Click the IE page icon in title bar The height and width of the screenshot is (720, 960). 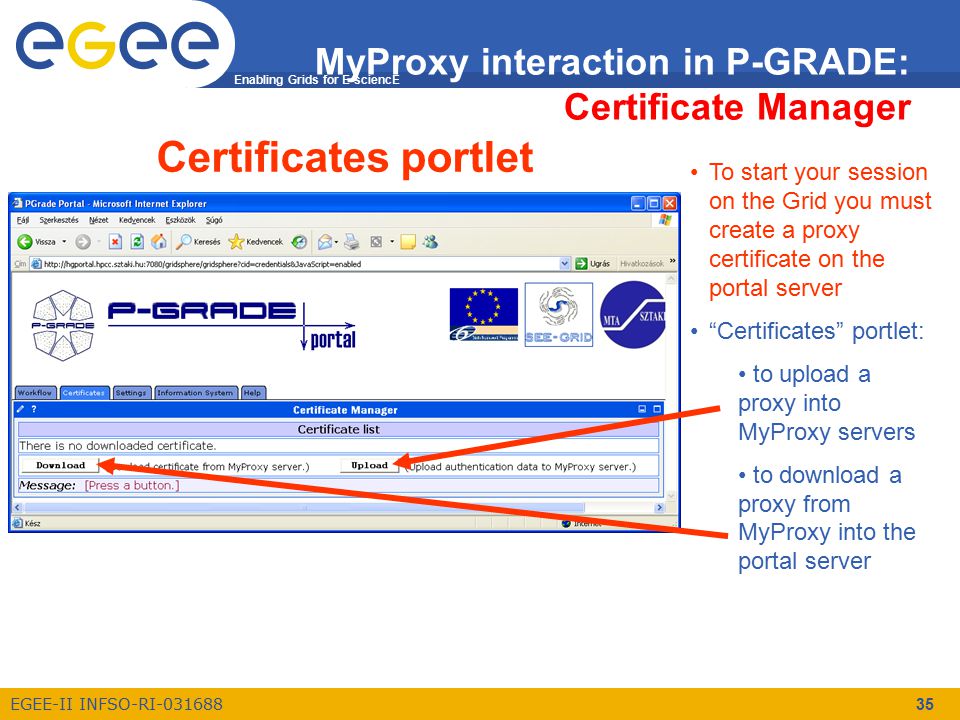coord(18,203)
